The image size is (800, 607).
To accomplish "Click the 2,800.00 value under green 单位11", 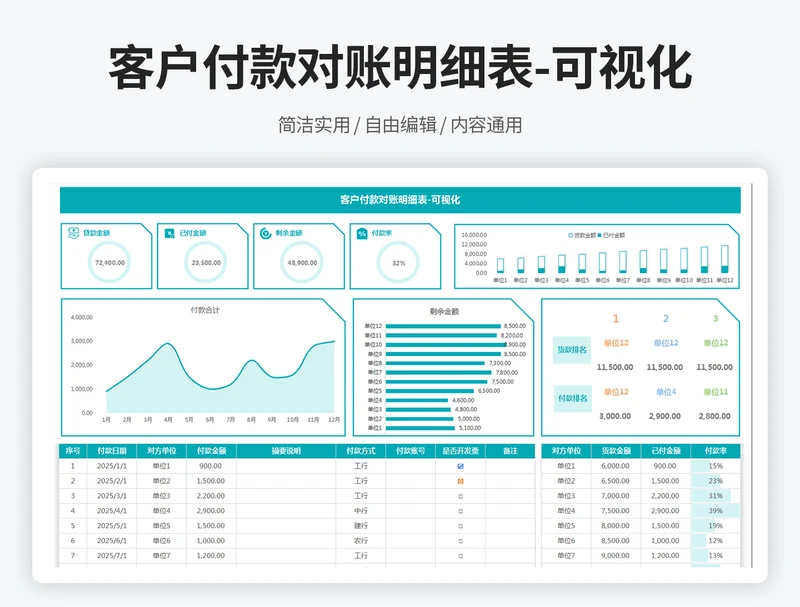I will [714, 416].
